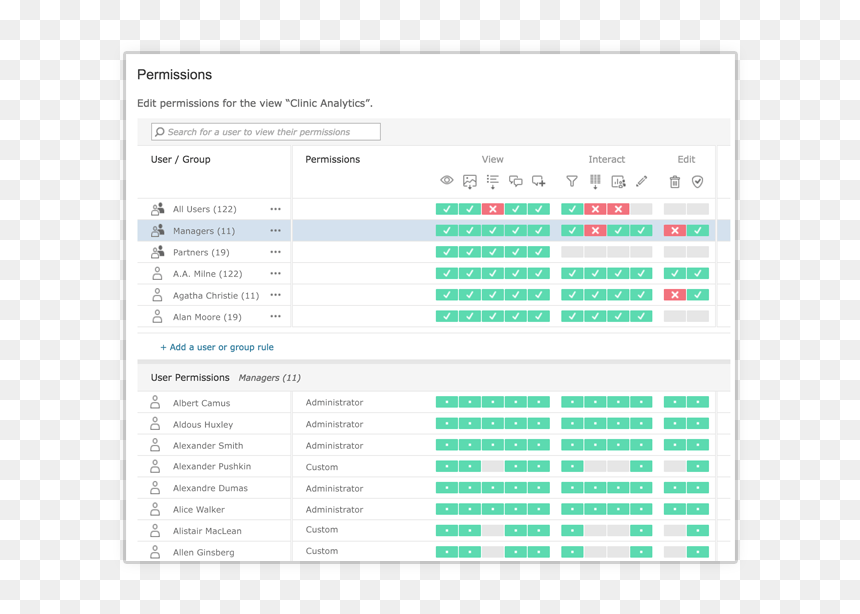Click the 'Managers (11)' italic label in User Permissions
The image size is (860, 614).
click(269, 378)
